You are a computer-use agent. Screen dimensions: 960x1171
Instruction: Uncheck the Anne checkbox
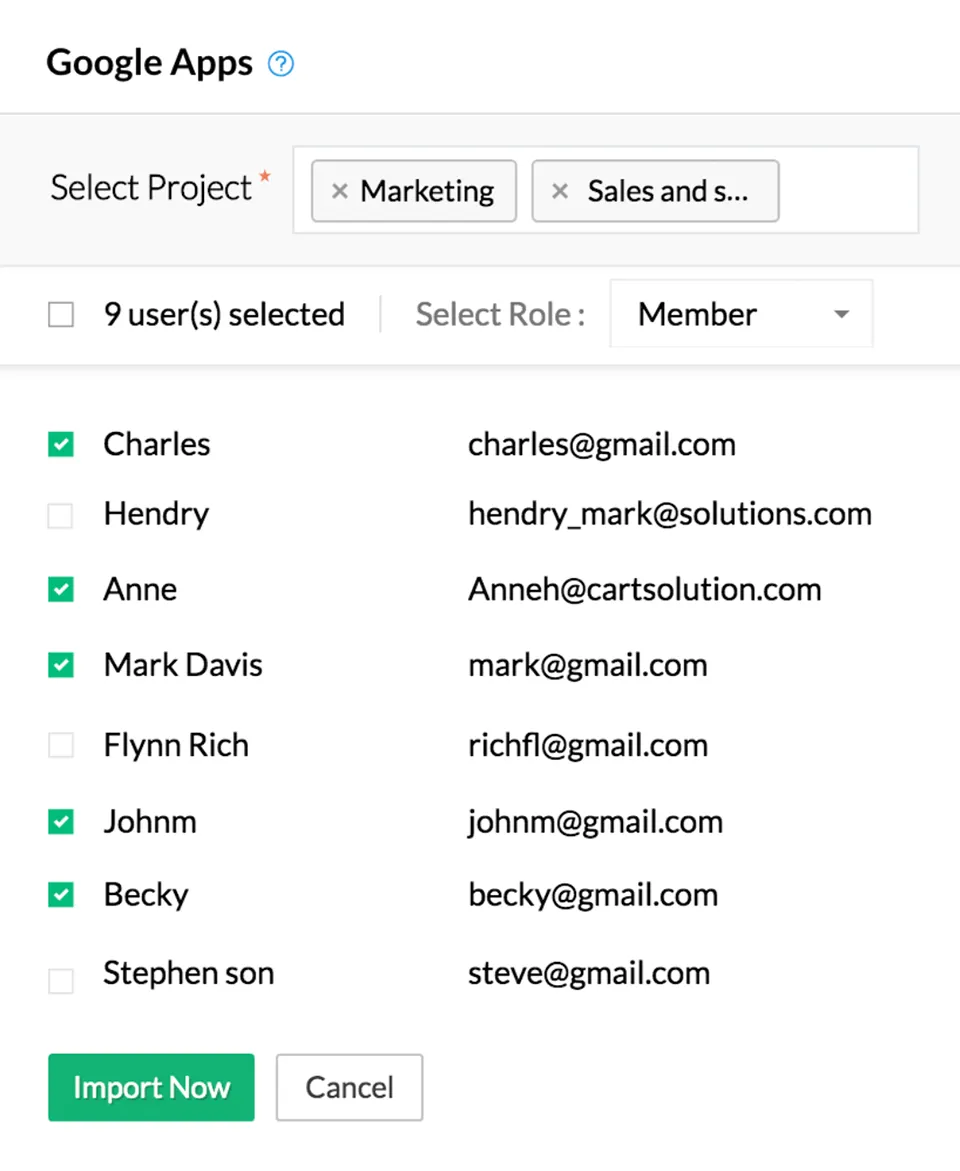coord(61,589)
